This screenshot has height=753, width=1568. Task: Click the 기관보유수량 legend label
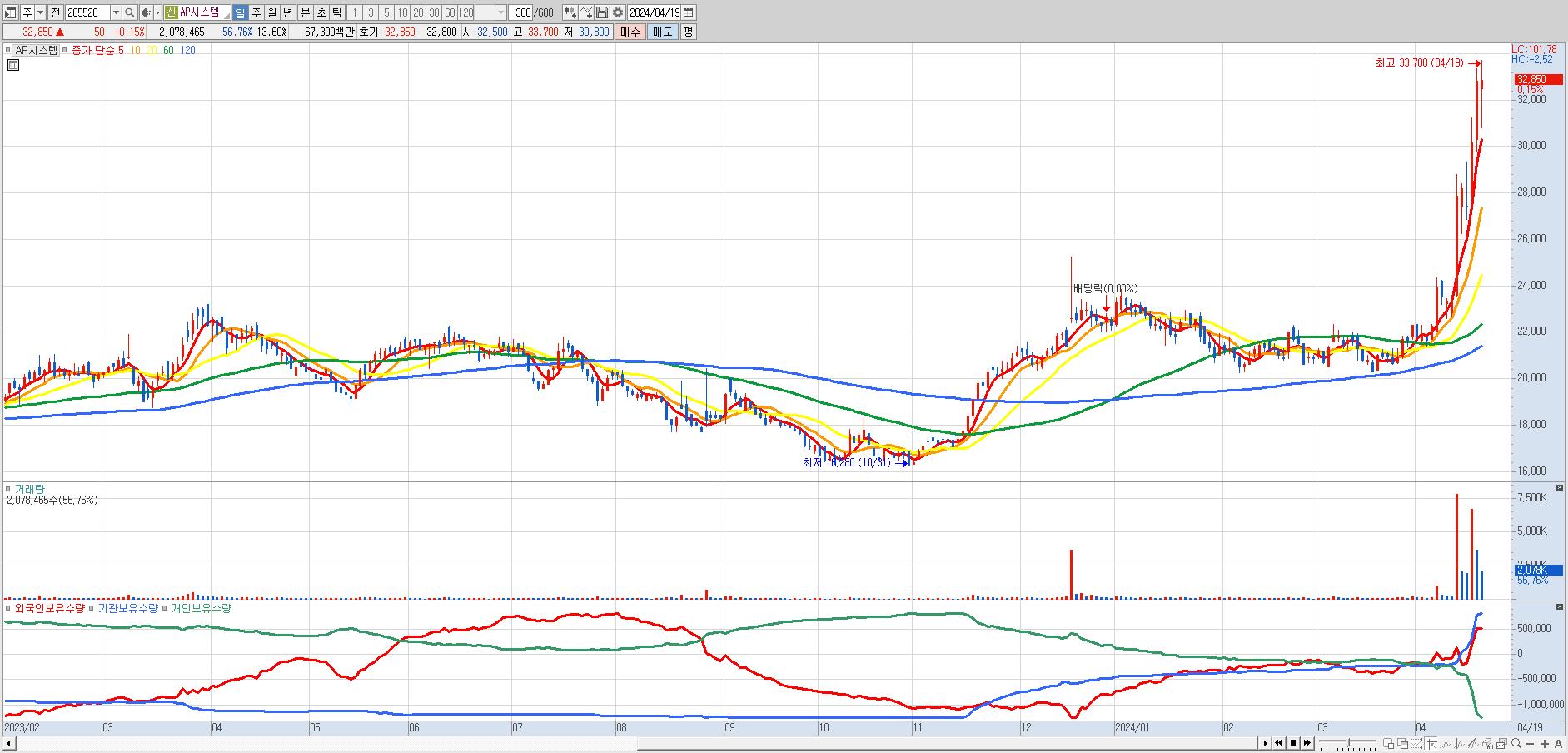pos(127,608)
